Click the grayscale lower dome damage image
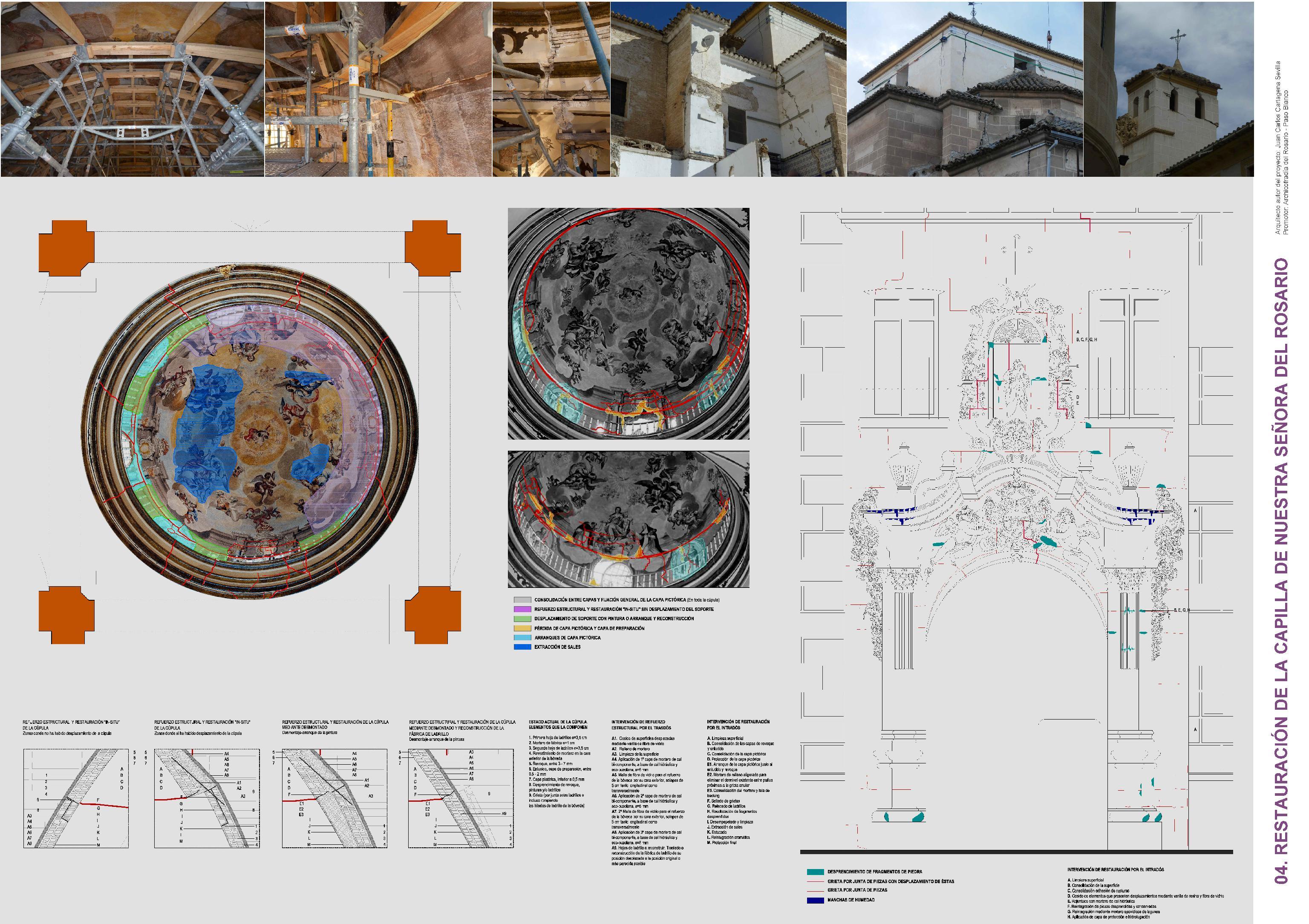 coord(628,519)
